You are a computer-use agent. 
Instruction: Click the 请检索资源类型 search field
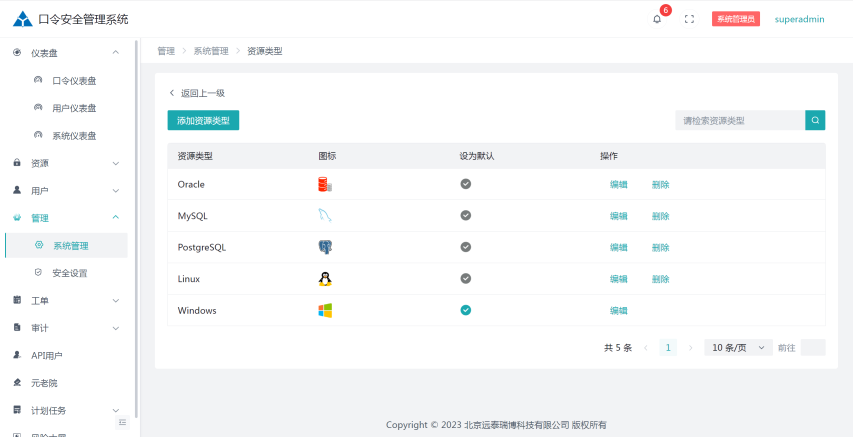pos(739,120)
